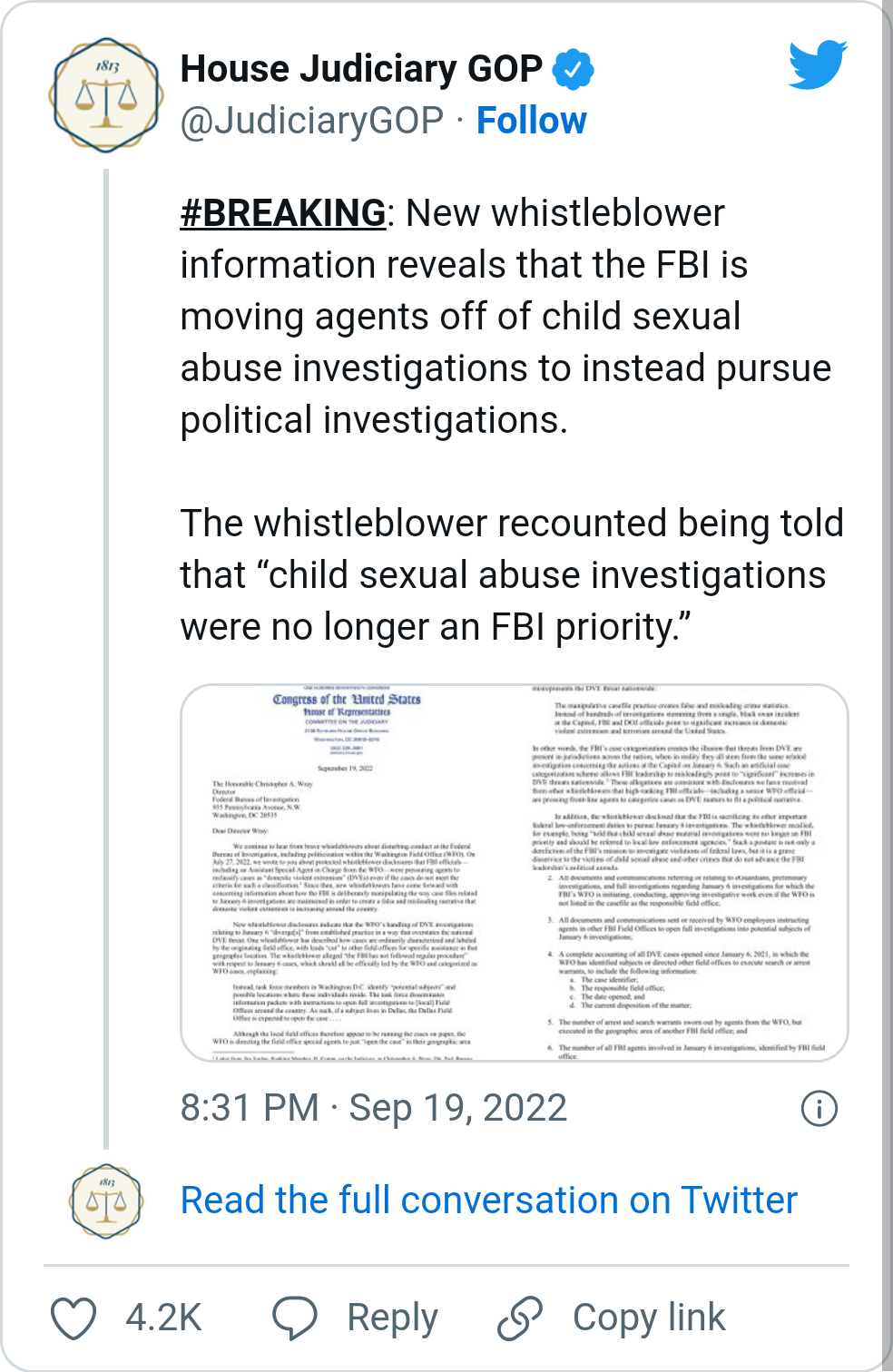893x1372 pixels.
Task: Click the Copy link text button
Action: click(x=649, y=1318)
